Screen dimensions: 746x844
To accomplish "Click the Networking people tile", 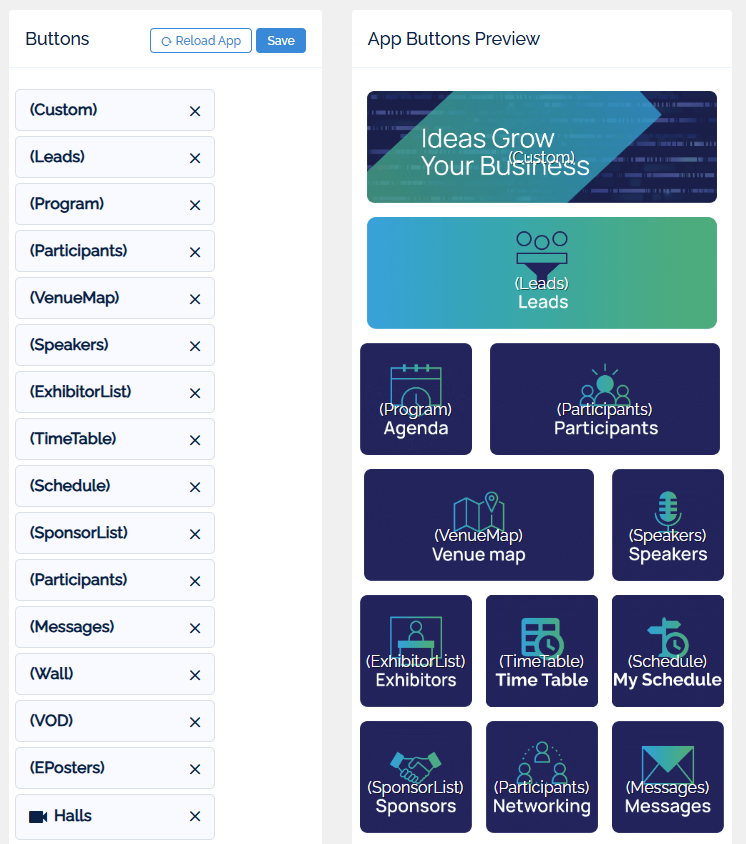I will [x=541, y=777].
